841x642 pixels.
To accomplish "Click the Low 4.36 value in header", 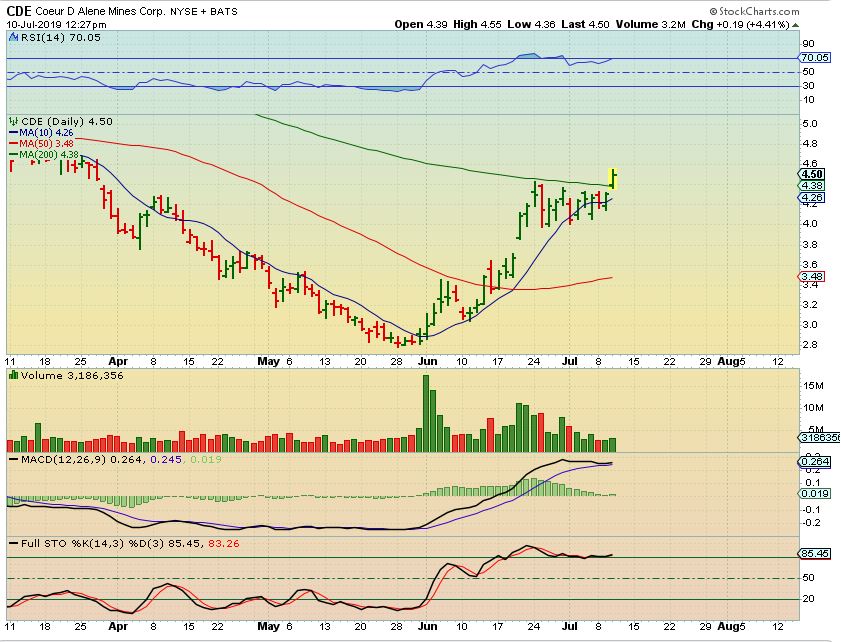I will (531, 25).
